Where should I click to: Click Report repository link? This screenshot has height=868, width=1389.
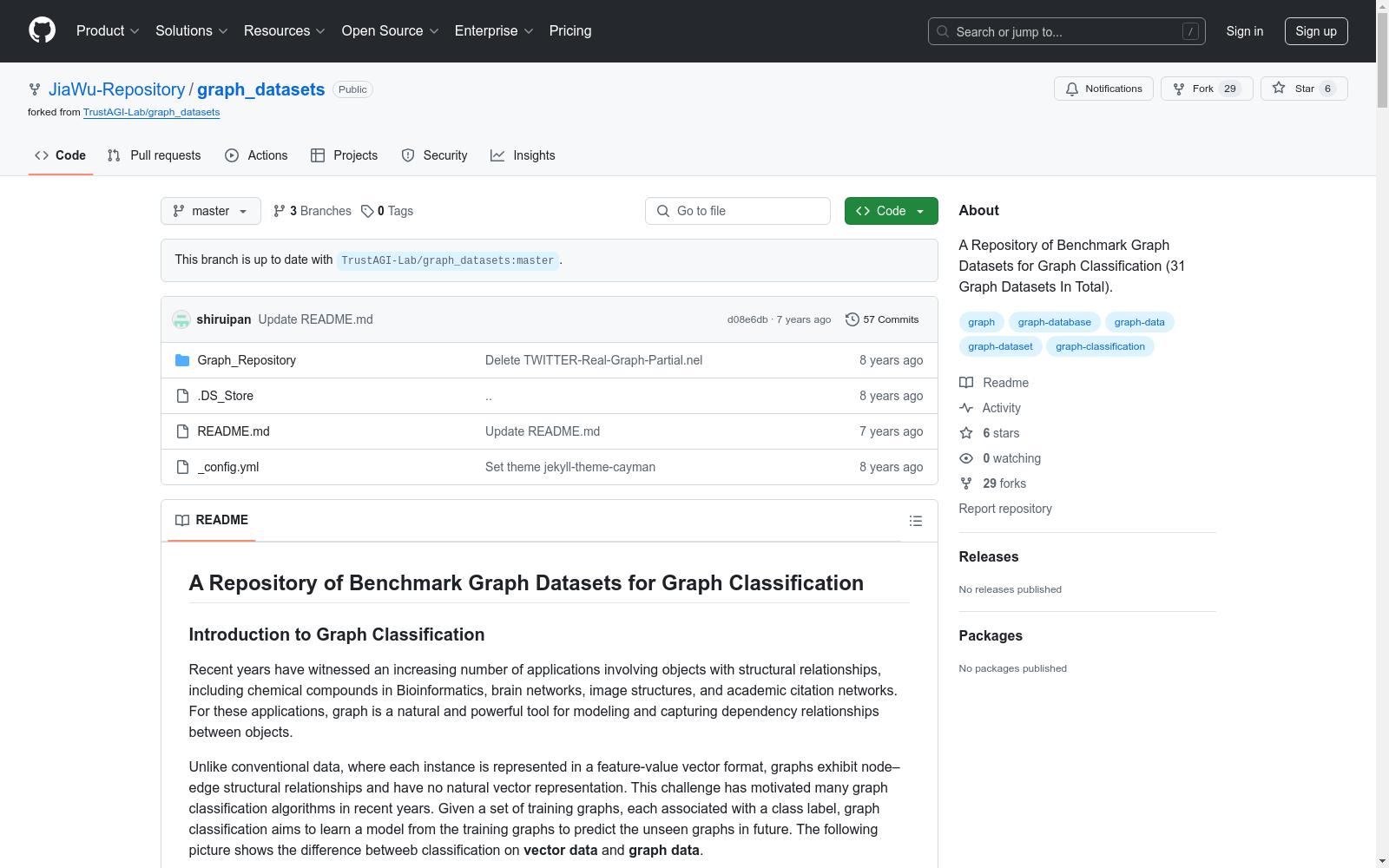click(1005, 509)
